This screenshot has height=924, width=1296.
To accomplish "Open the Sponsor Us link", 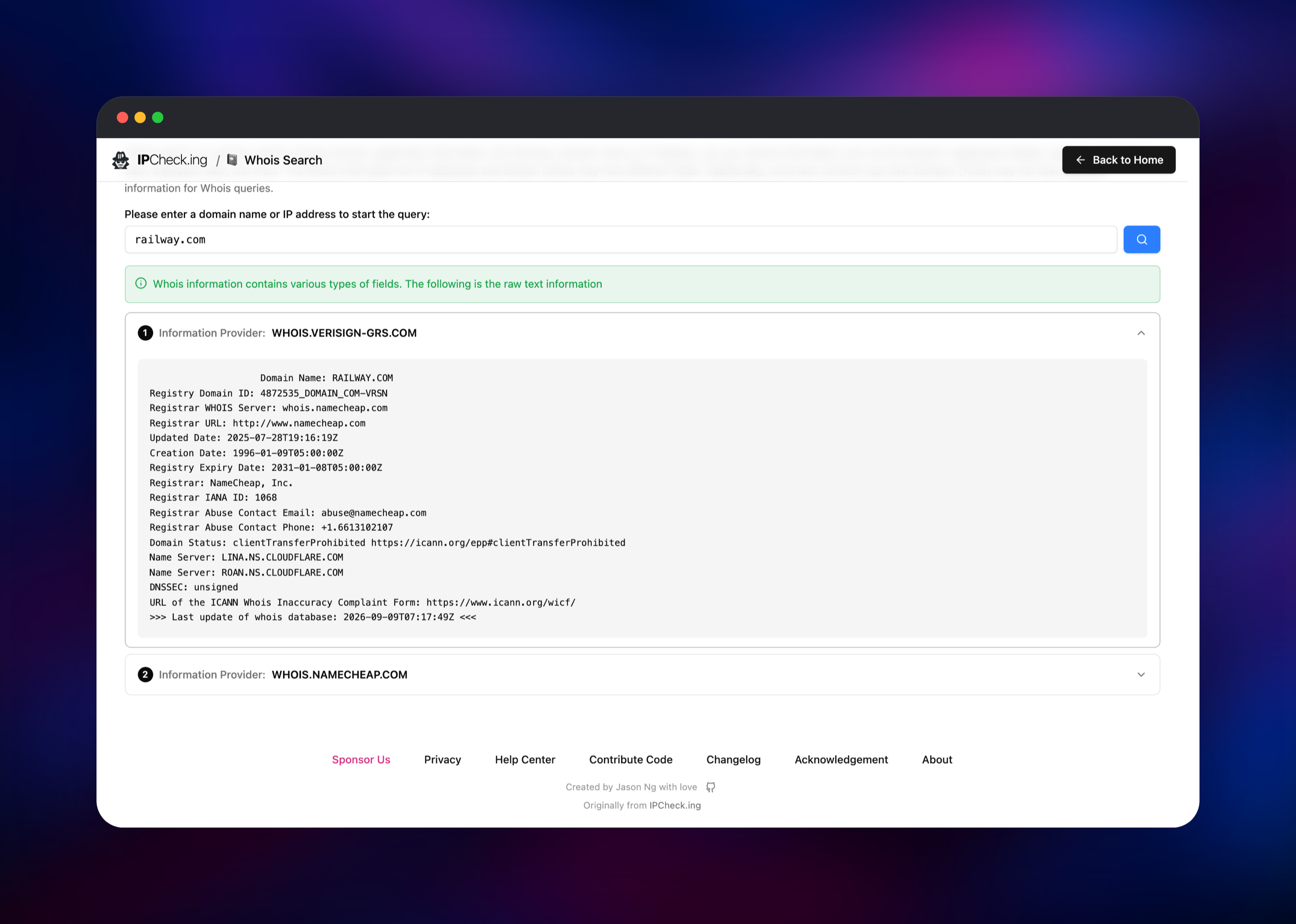I will coord(361,760).
